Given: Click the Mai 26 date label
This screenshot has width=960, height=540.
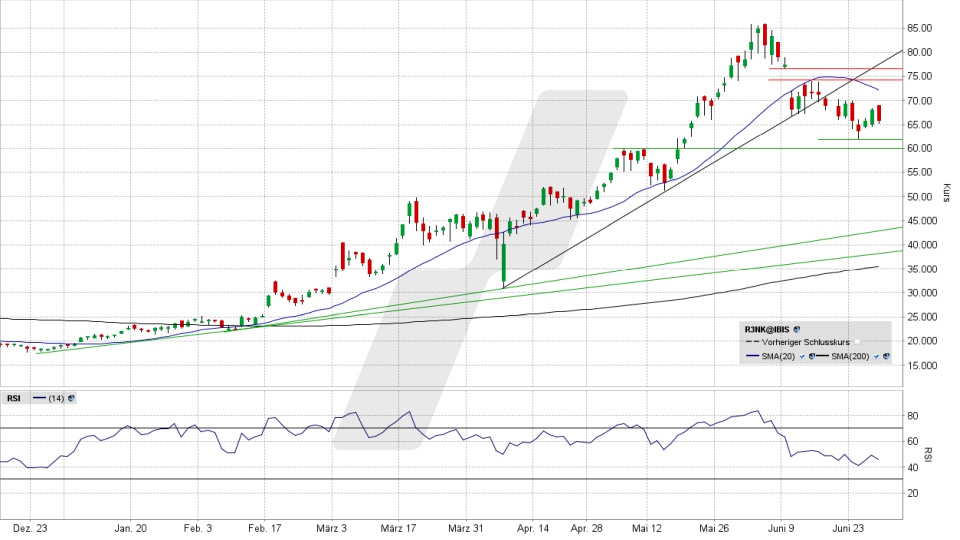Looking at the screenshot, I should coord(714,528).
